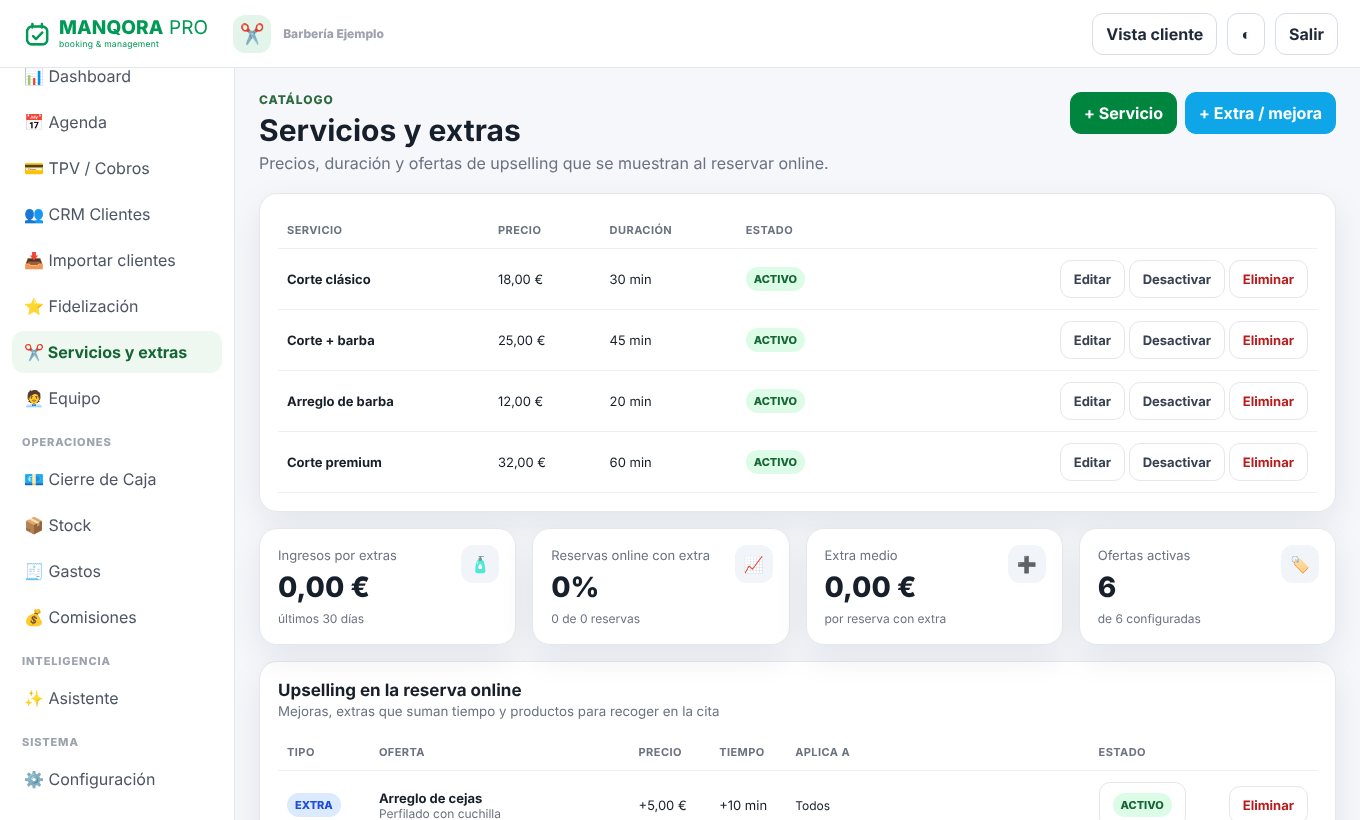Click the chart icon in Reservas online con extra
The height and width of the screenshot is (820, 1360).
754,565
